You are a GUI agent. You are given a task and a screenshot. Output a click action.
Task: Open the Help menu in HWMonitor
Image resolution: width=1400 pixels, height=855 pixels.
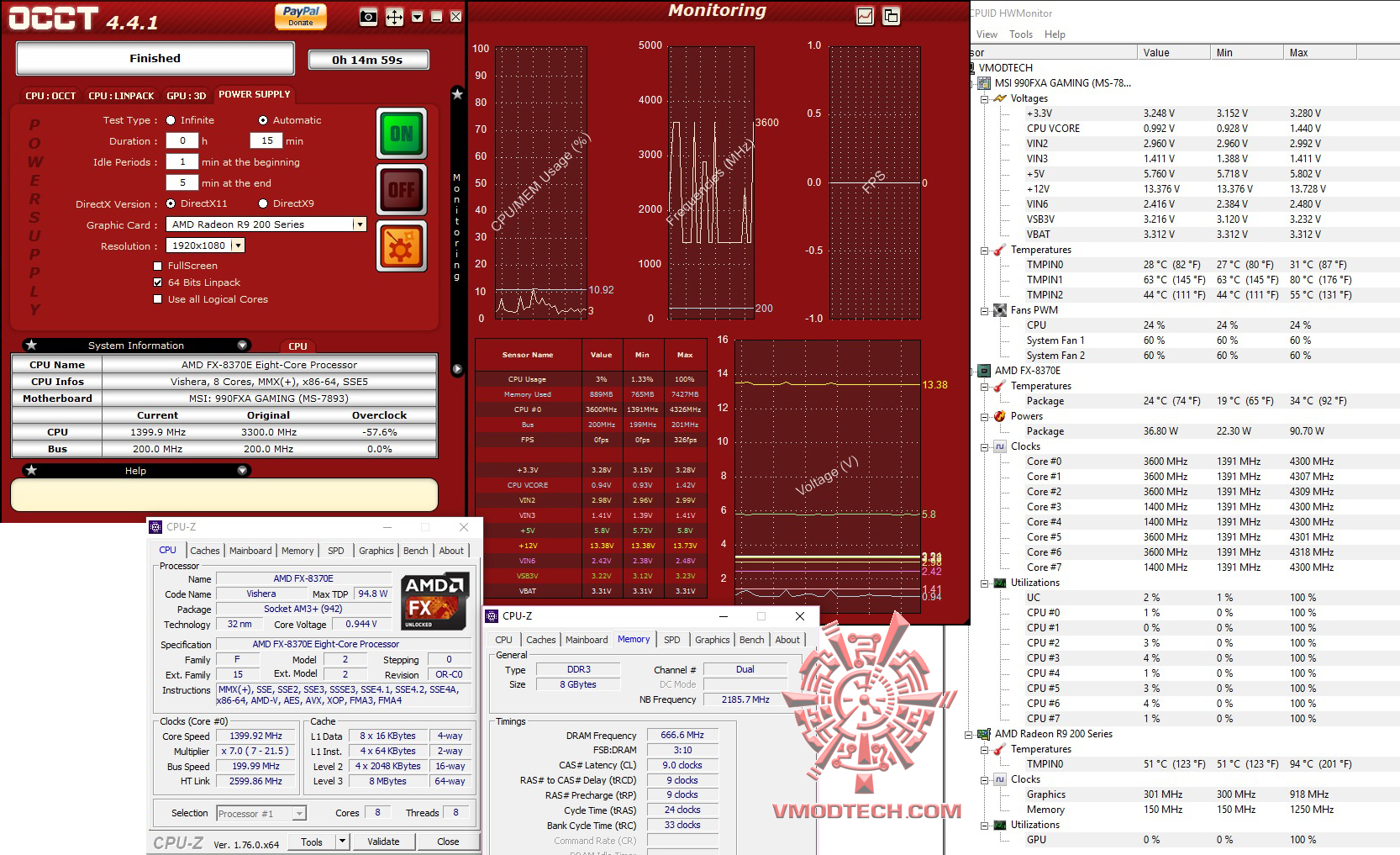(1055, 34)
